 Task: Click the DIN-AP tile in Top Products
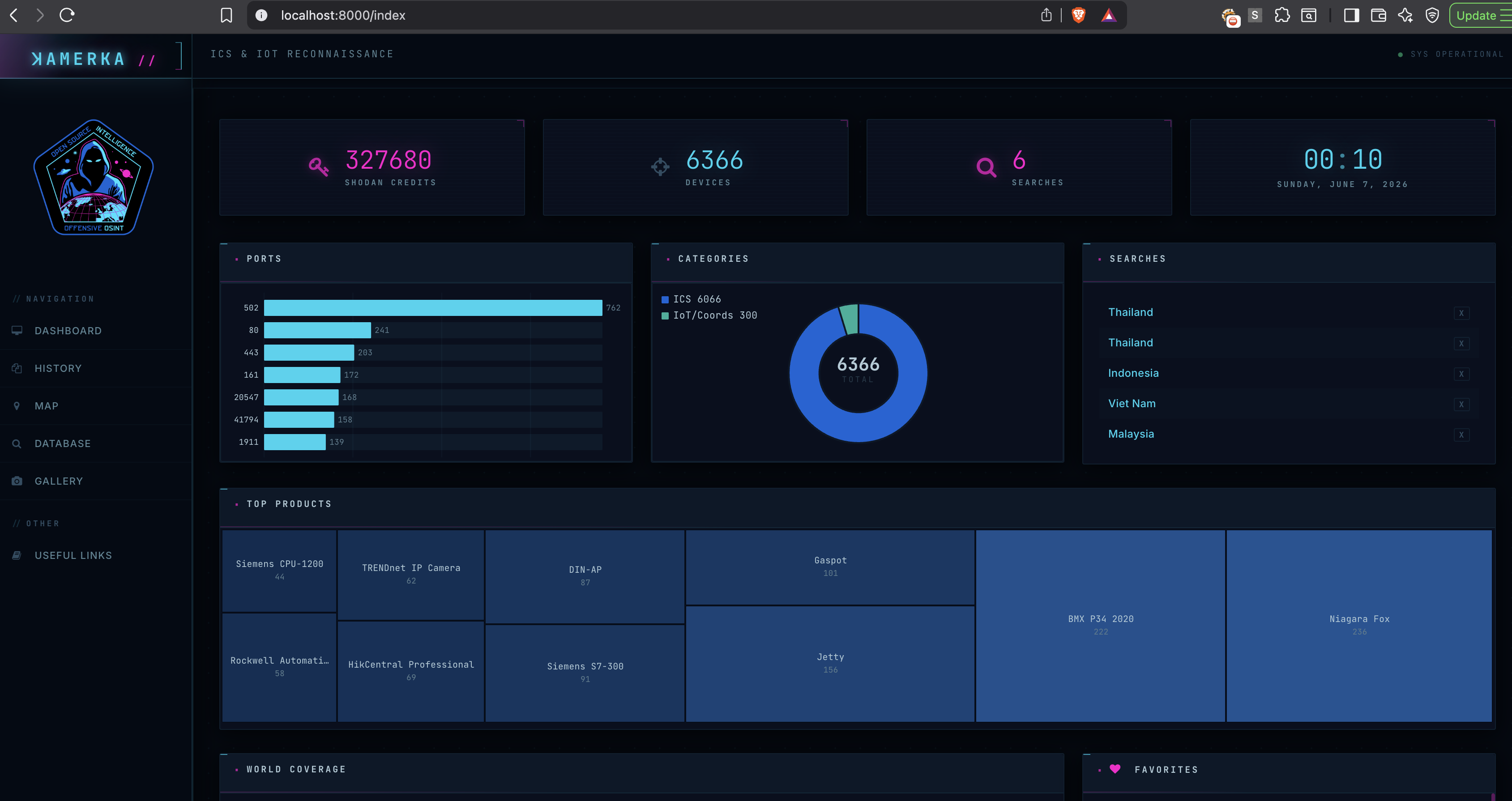(585, 577)
